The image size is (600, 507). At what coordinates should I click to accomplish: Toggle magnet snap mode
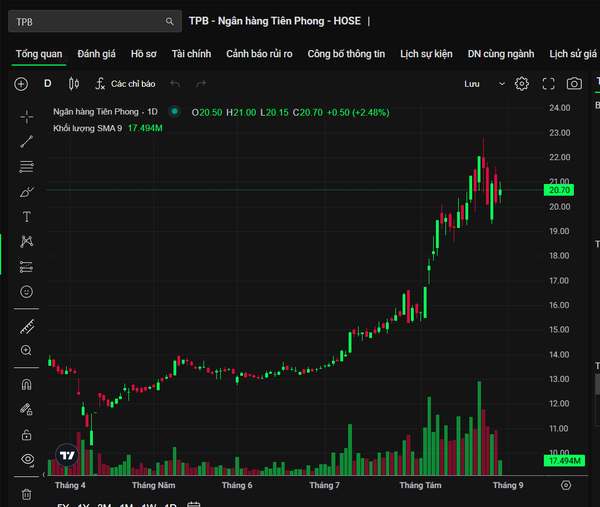[26, 384]
